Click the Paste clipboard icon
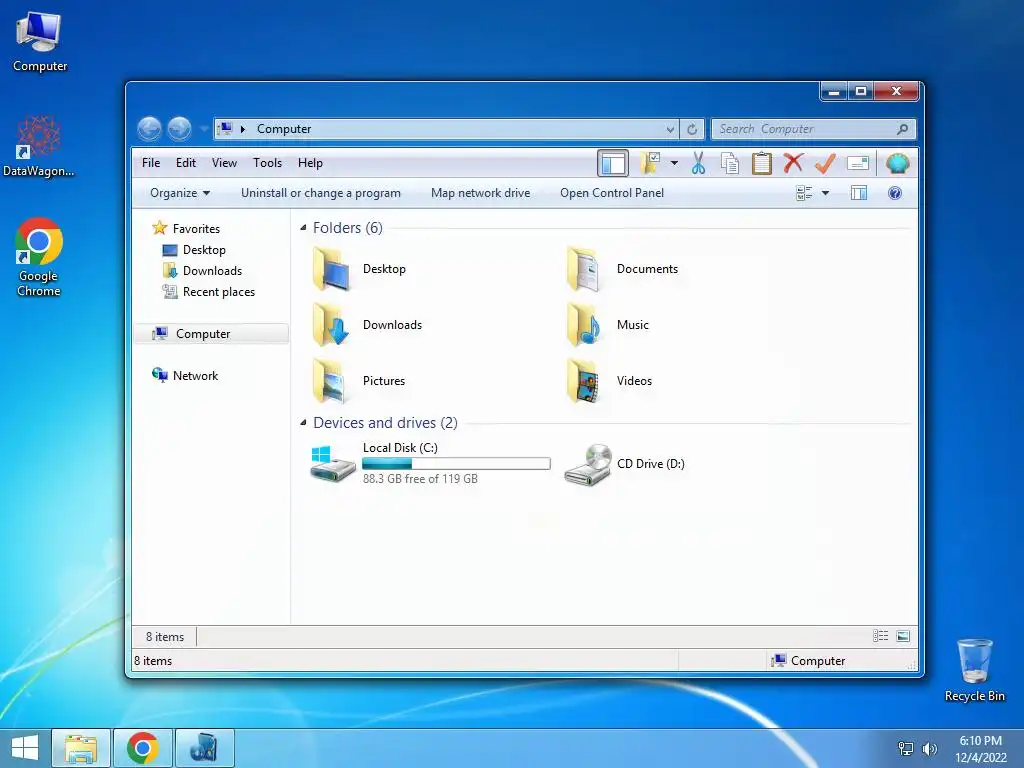 (x=761, y=163)
